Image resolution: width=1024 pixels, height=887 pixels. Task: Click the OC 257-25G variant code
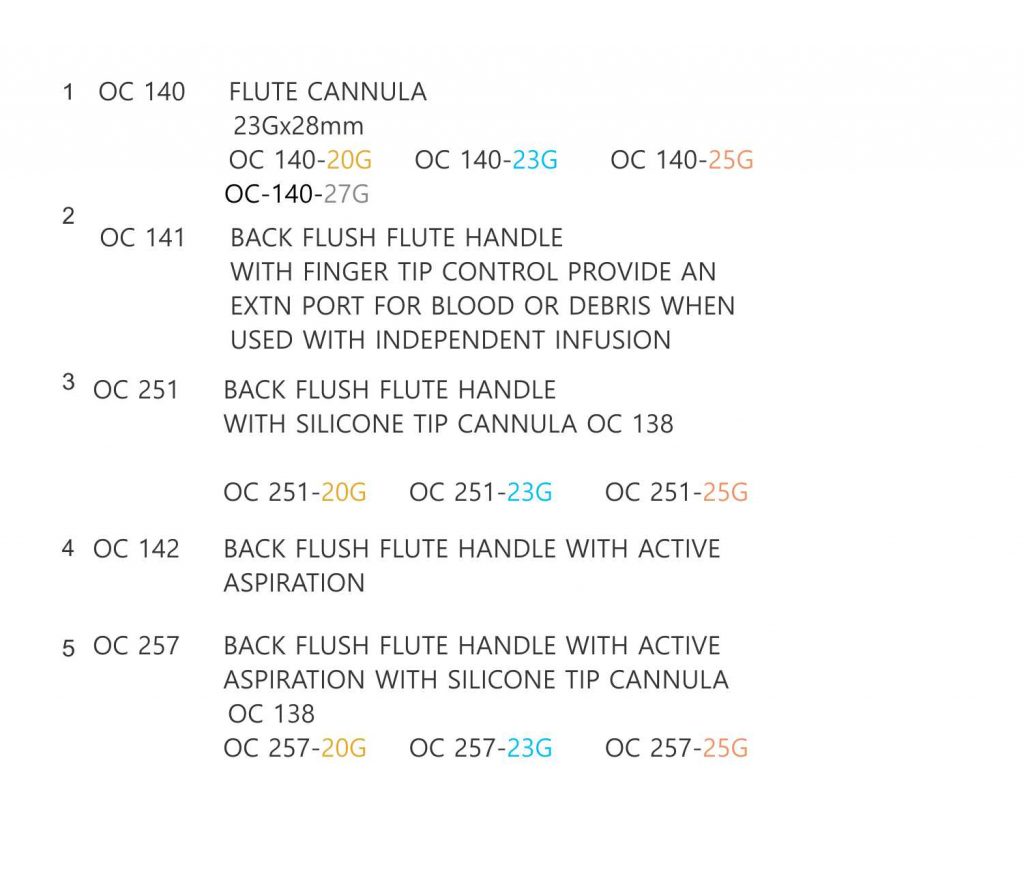tap(677, 749)
